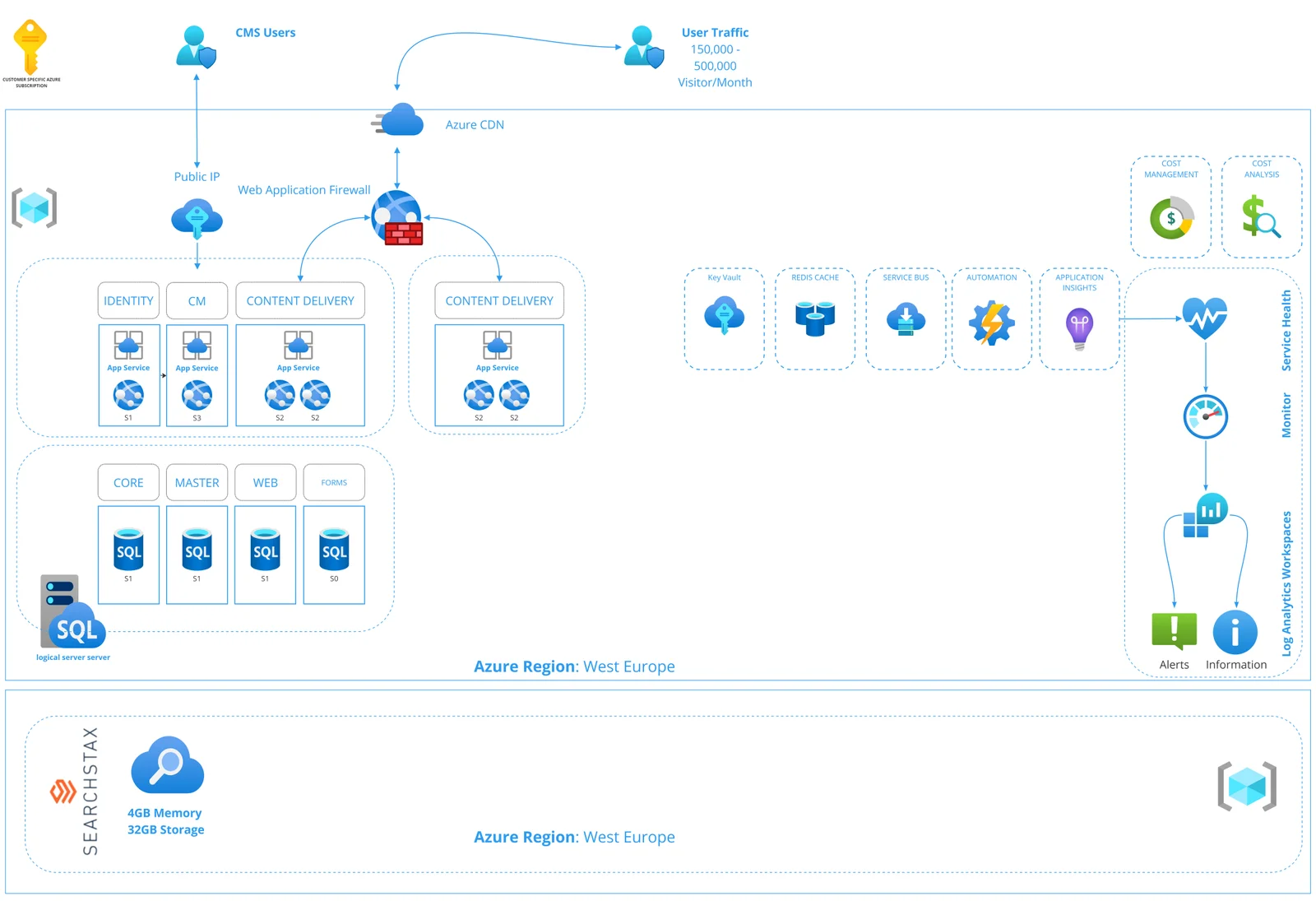Click the FORMS database label box
The height and width of the screenshot is (901, 1316).
334,483
